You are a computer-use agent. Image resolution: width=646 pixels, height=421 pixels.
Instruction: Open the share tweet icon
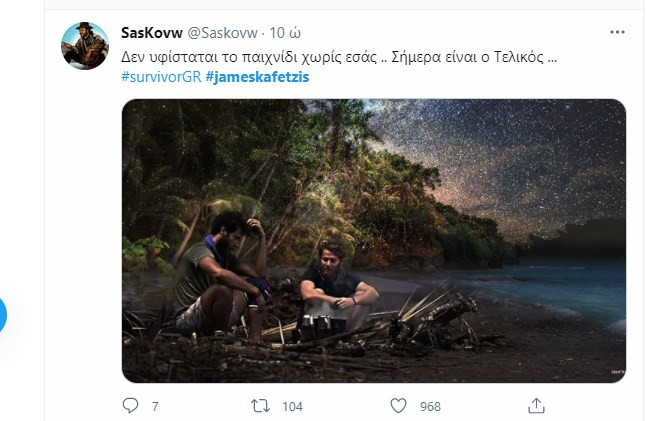pos(536,406)
